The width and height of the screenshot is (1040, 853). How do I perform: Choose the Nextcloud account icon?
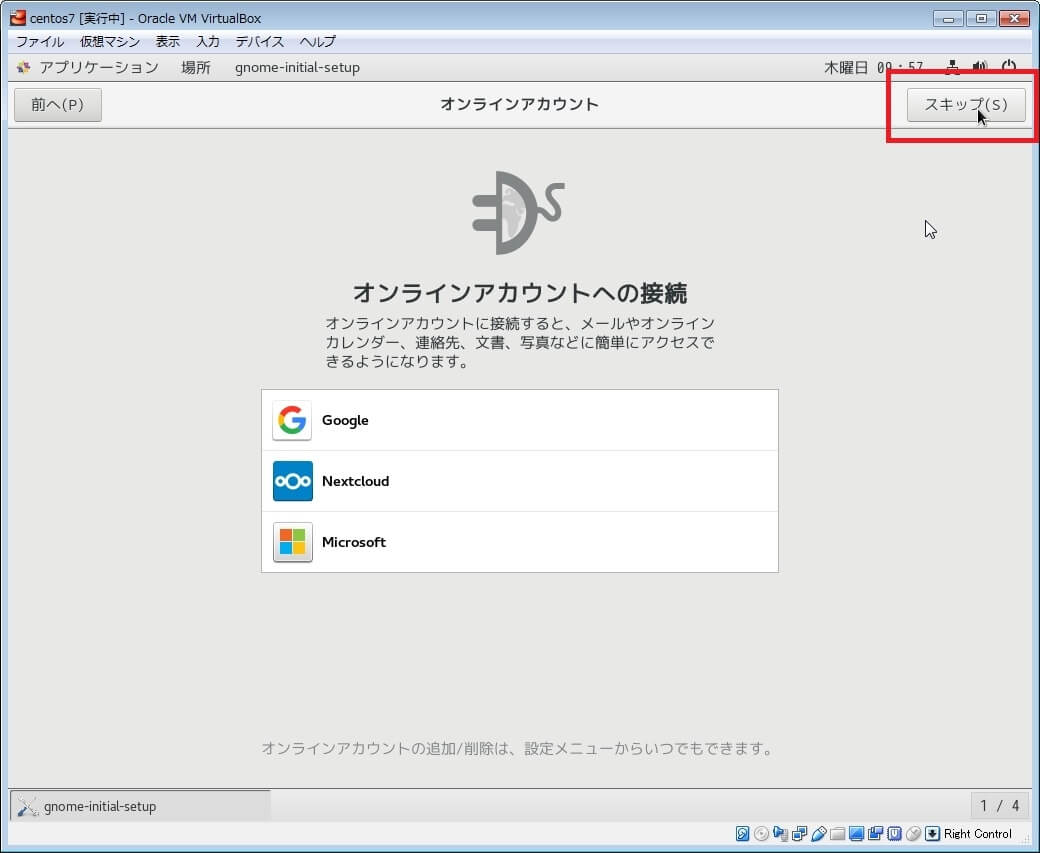click(292, 481)
